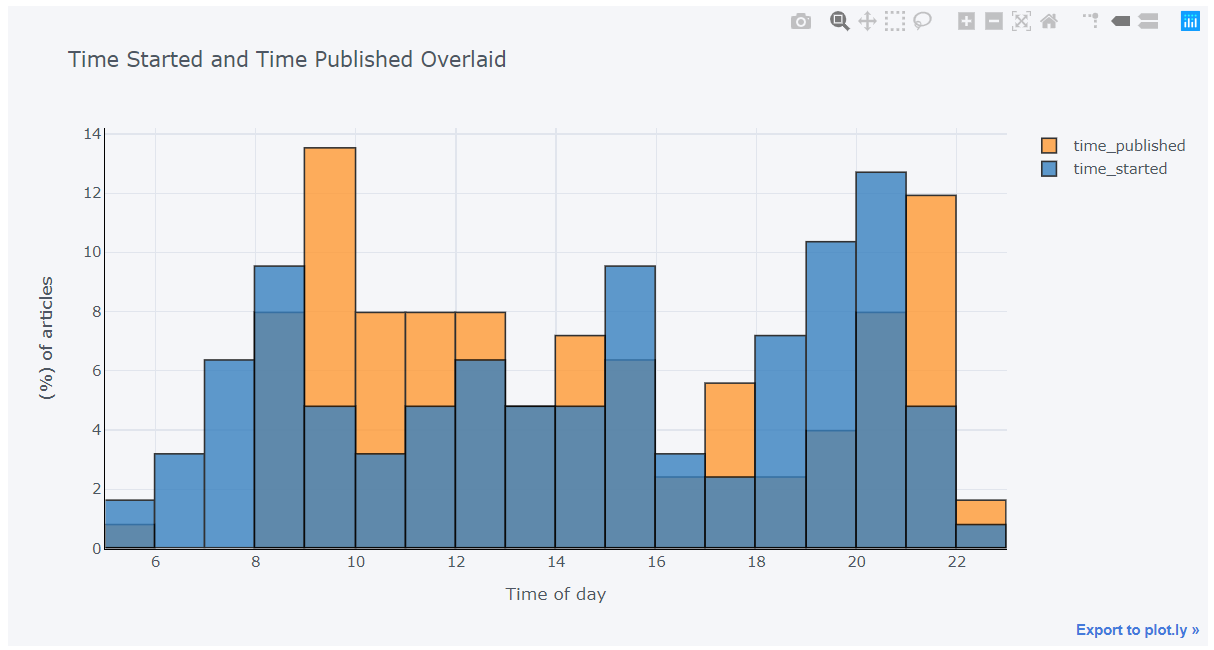Click the 'Time of day' axis title
Screen dimensions: 1214x650
[556, 594]
